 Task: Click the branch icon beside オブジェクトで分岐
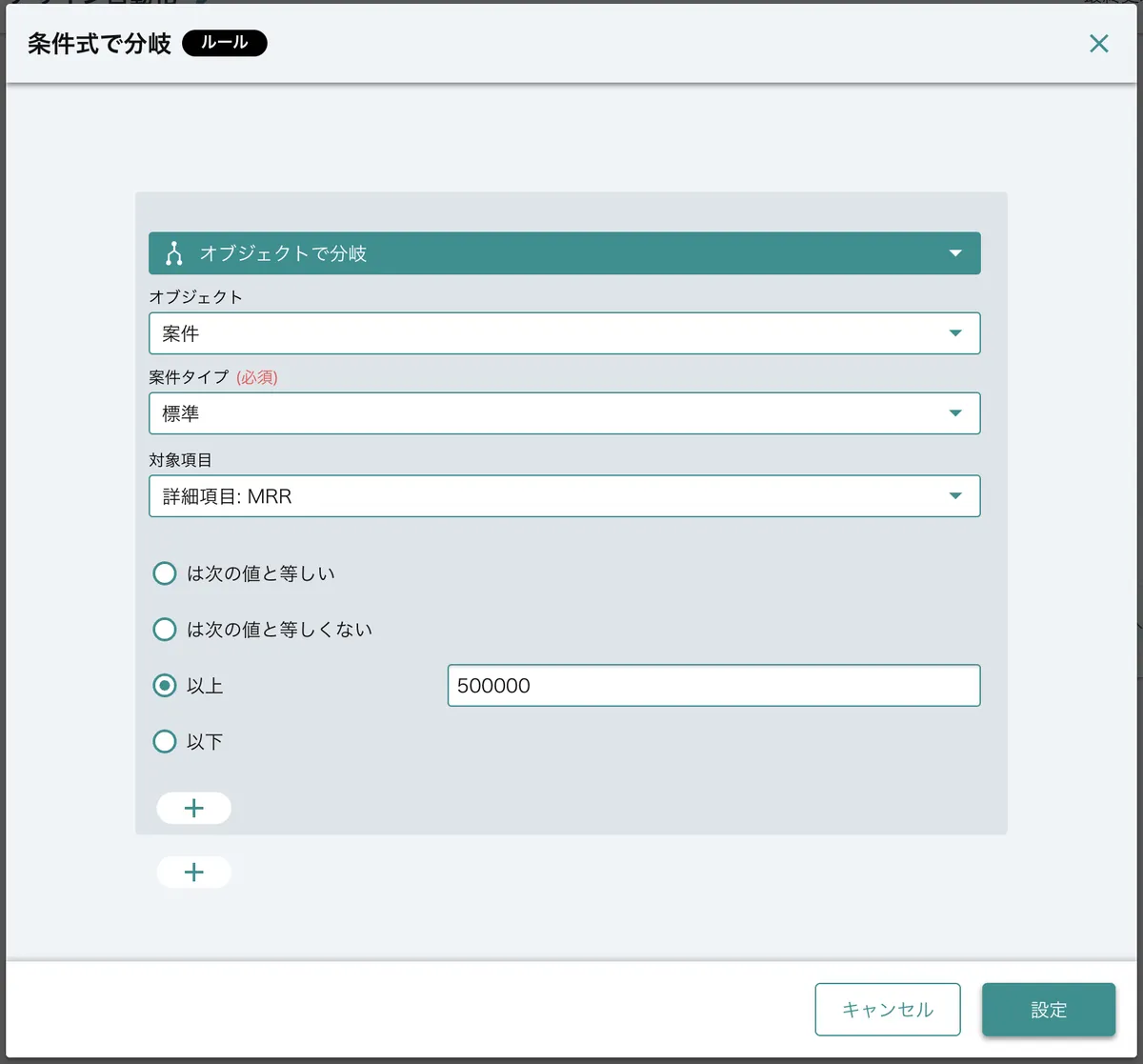coord(173,253)
